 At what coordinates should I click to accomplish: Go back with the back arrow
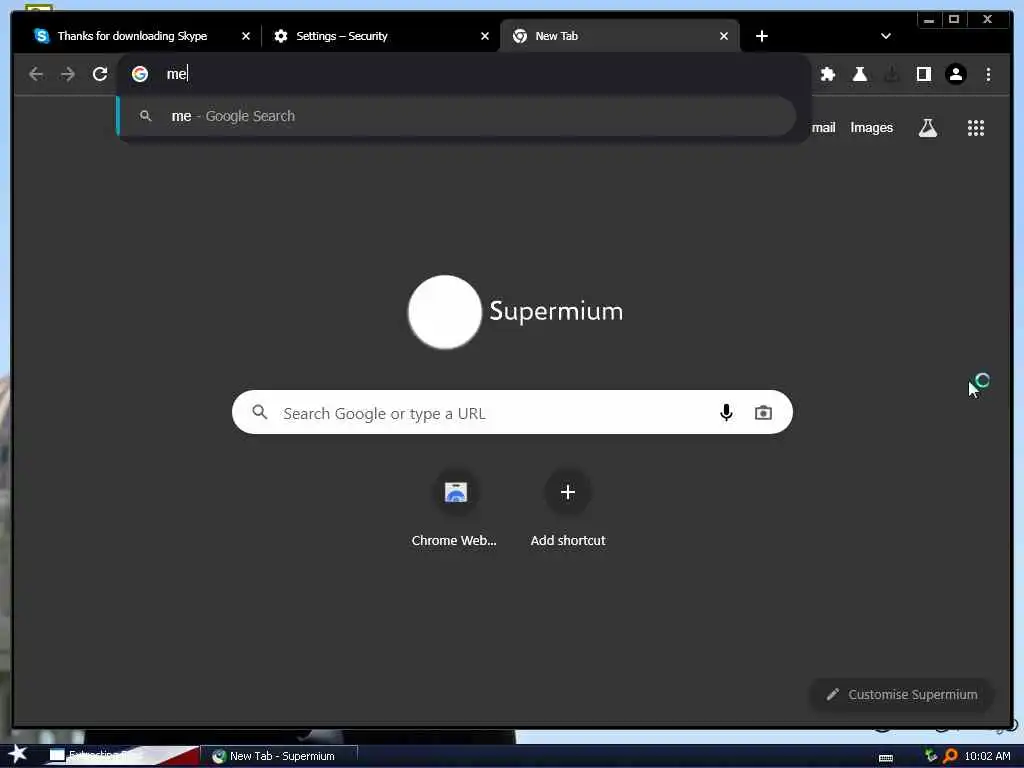click(x=36, y=74)
